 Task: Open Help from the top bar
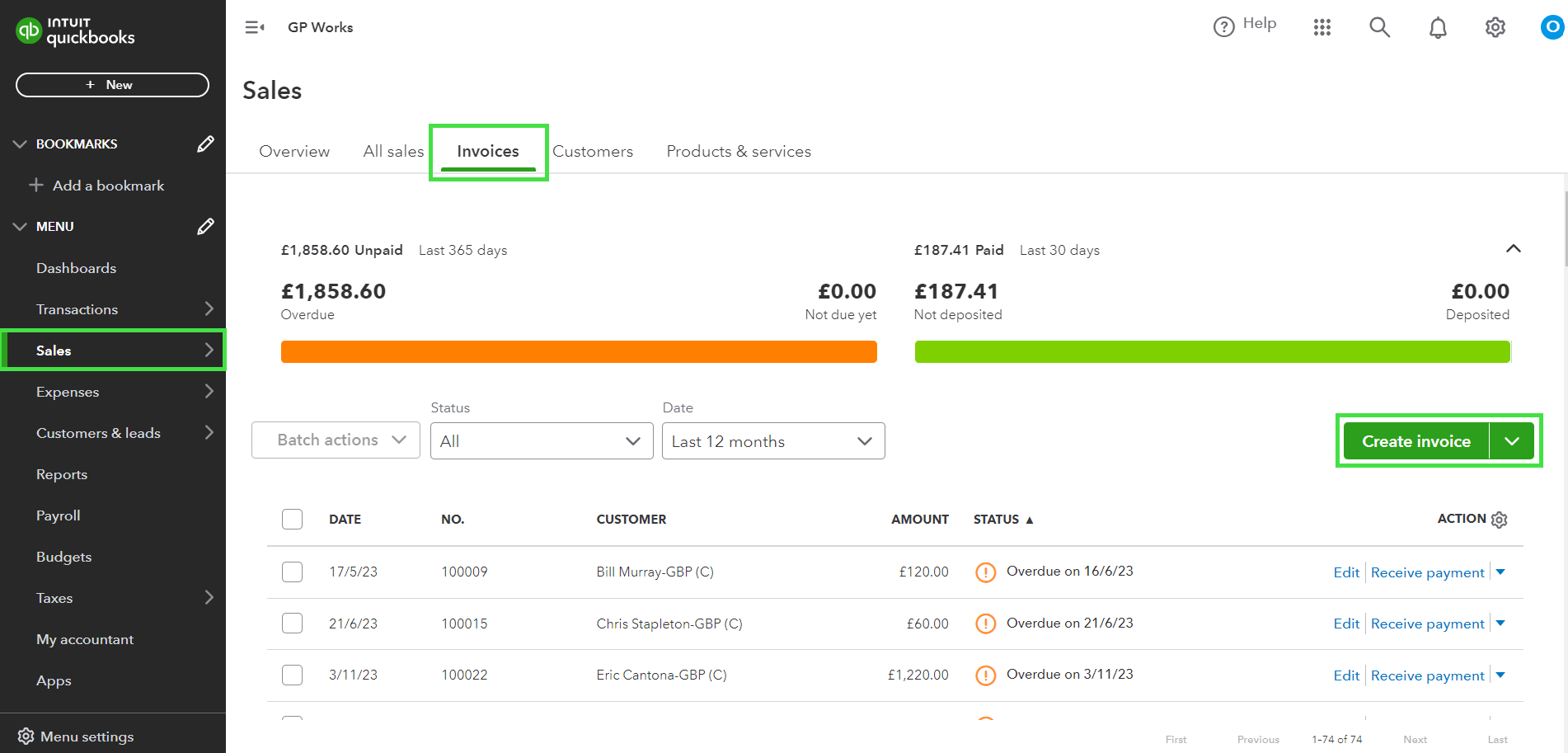1245,25
